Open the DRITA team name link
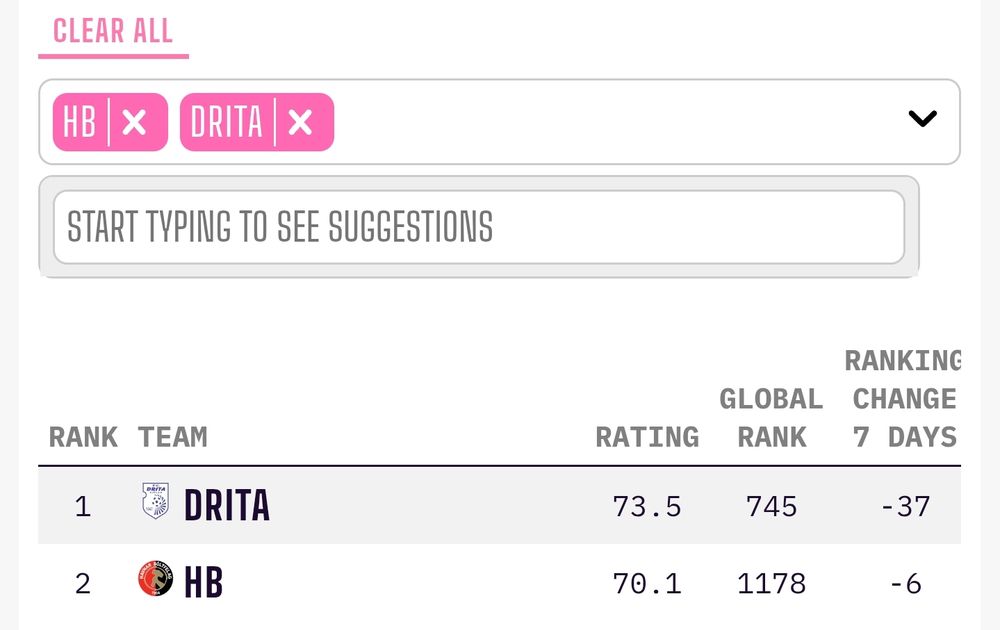The width and height of the screenshot is (1000, 630). coord(227,505)
